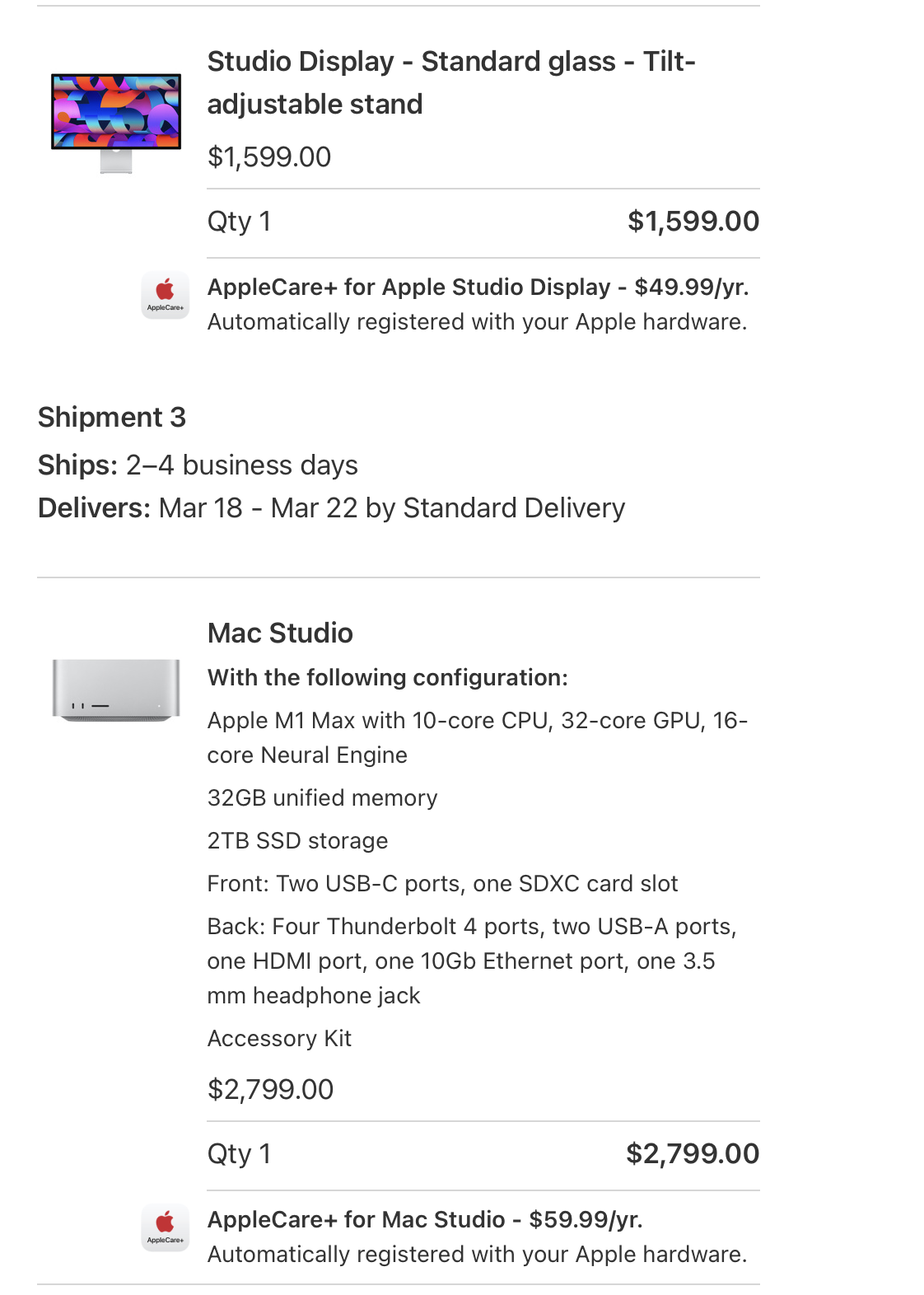This screenshot has height=1295, width=924.
Task: Click the 32GB unified memory spec
Action: point(322,797)
